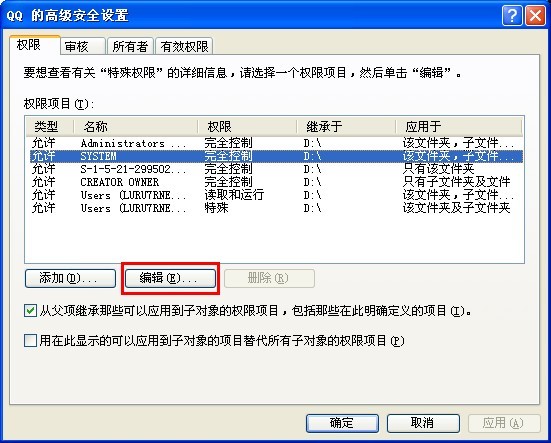551x443 pixels.
Task: Select the Users entry with 读取和运行 permission
Action: (274, 195)
